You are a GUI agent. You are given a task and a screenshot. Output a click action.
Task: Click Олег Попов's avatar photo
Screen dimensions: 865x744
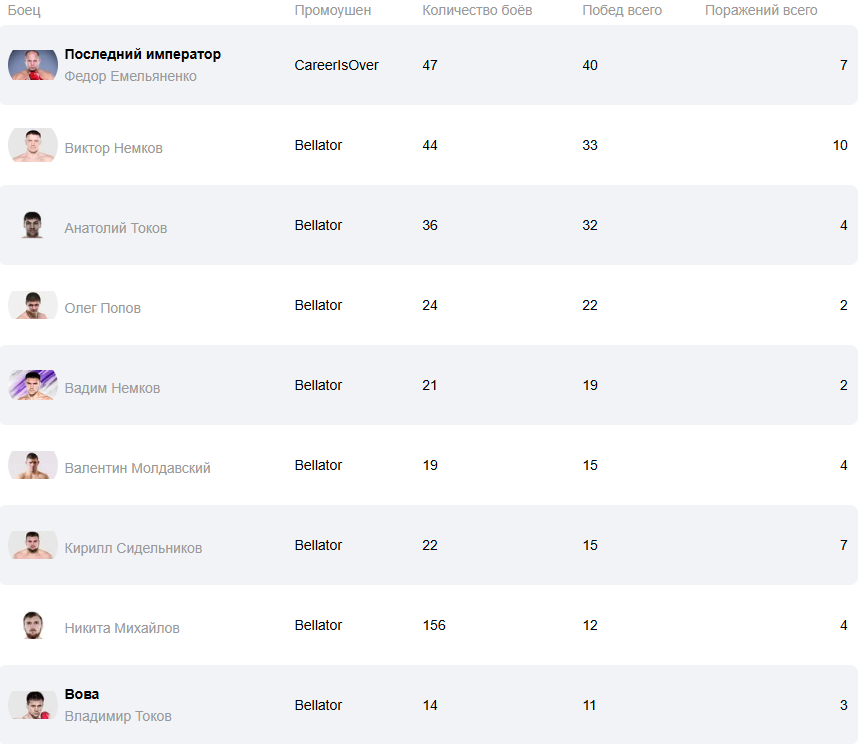click(x=33, y=305)
